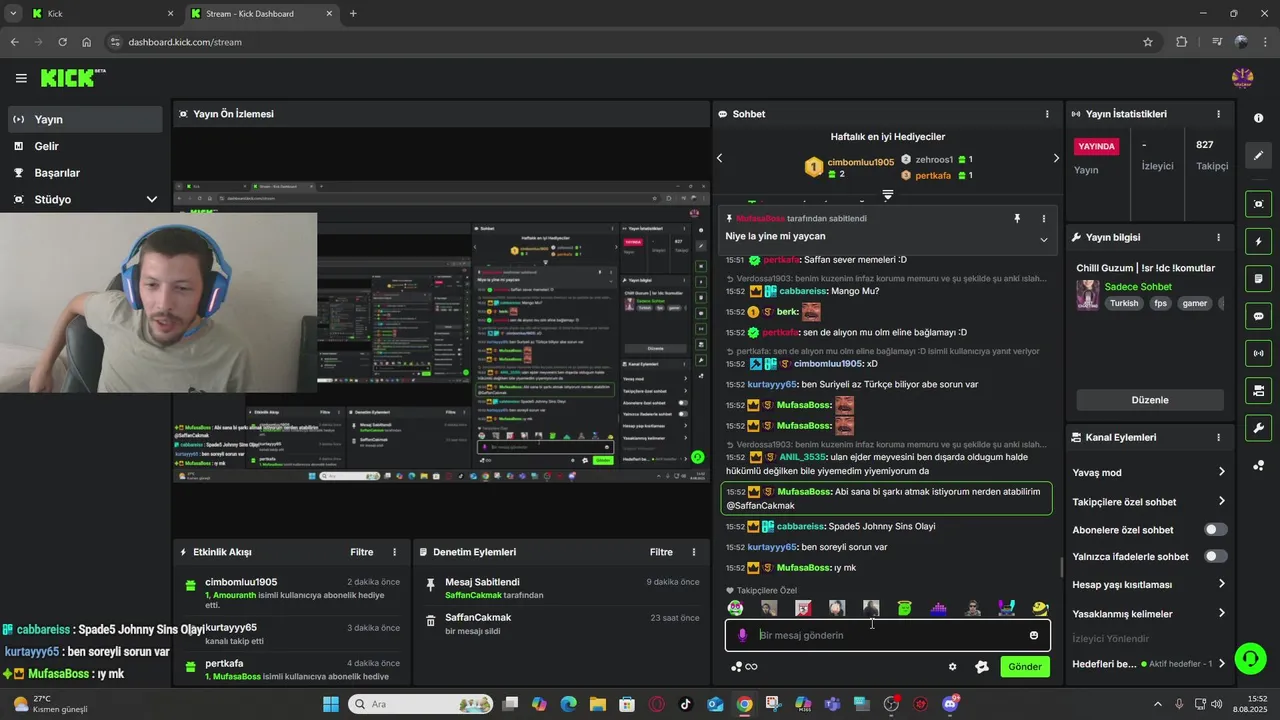
Task: Click the sticker icon beside Gönder
Action: [x=982, y=667]
